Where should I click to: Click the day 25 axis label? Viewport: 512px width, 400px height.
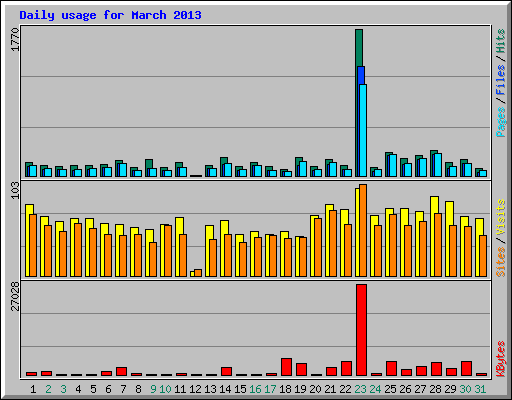(390, 389)
